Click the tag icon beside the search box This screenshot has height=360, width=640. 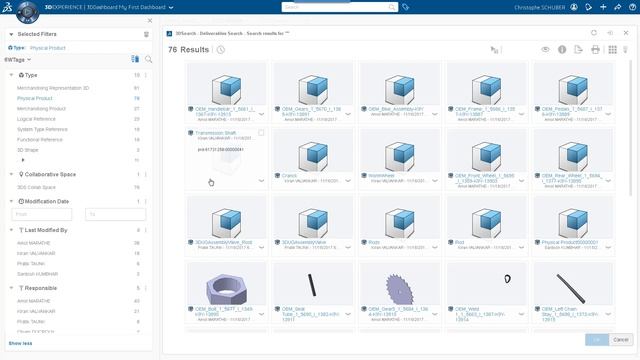405,7
